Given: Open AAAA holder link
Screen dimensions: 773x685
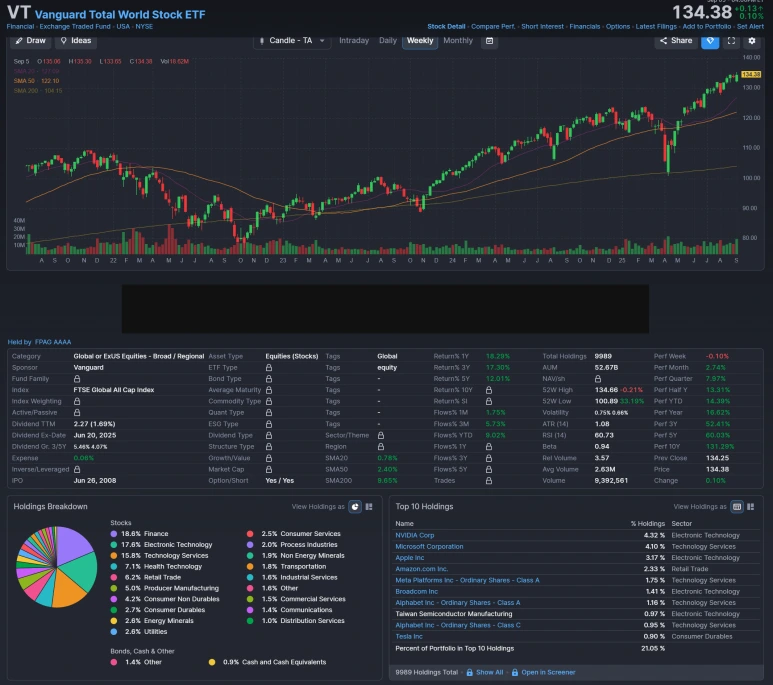Looking at the screenshot, I should (62, 342).
